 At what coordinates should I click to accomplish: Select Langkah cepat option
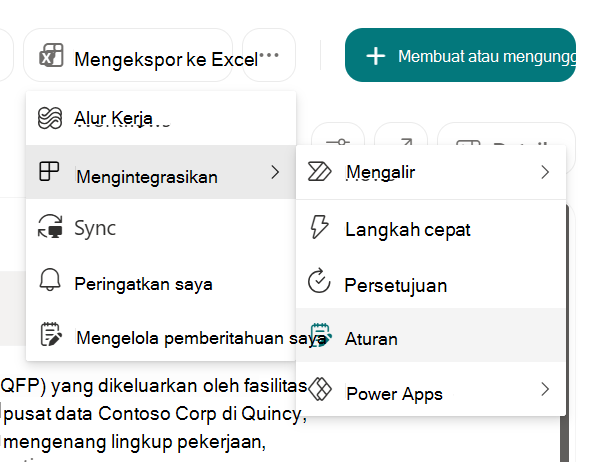point(431,229)
